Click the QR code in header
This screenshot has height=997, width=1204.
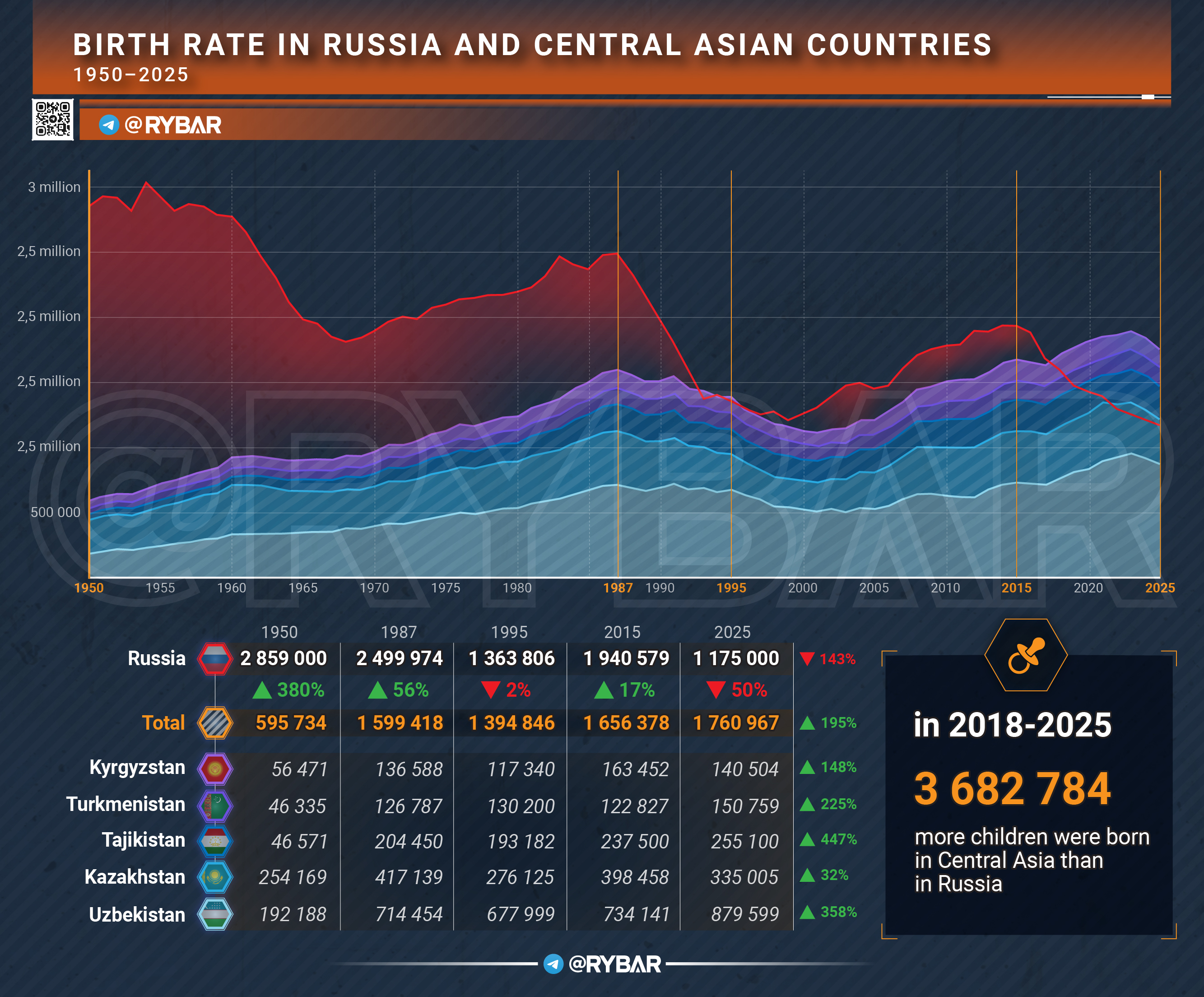53,119
